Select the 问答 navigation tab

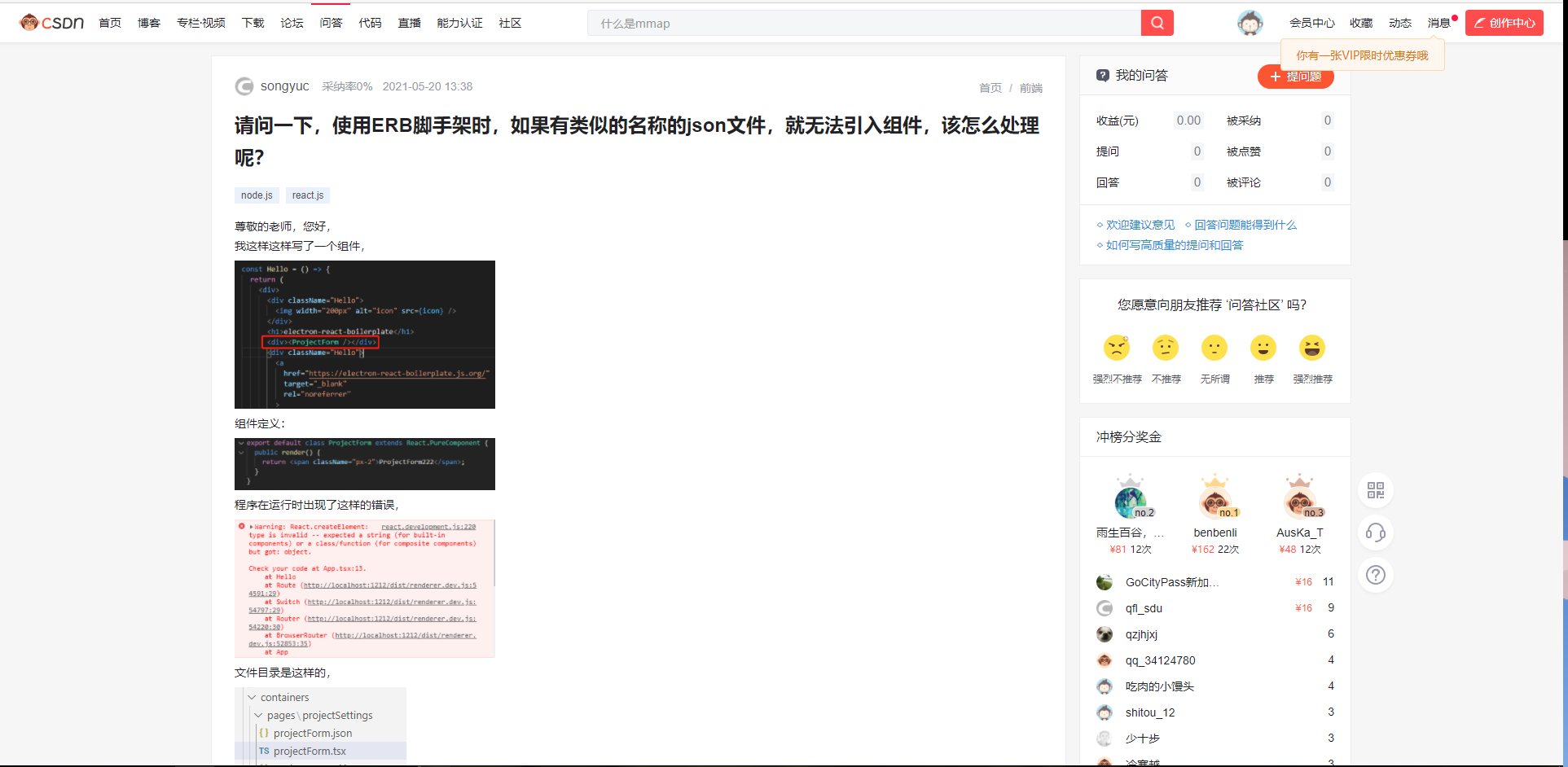coord(331,23)
